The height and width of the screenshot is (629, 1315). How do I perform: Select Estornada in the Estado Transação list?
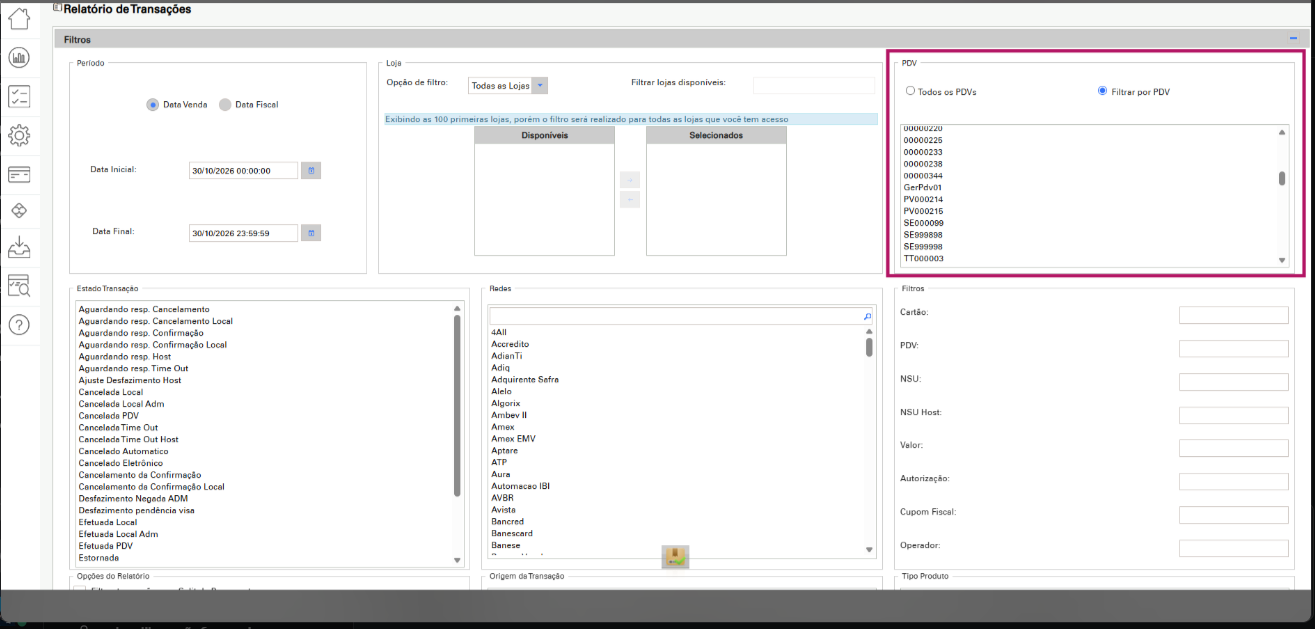pyautogui.click(x=99, y=558)
